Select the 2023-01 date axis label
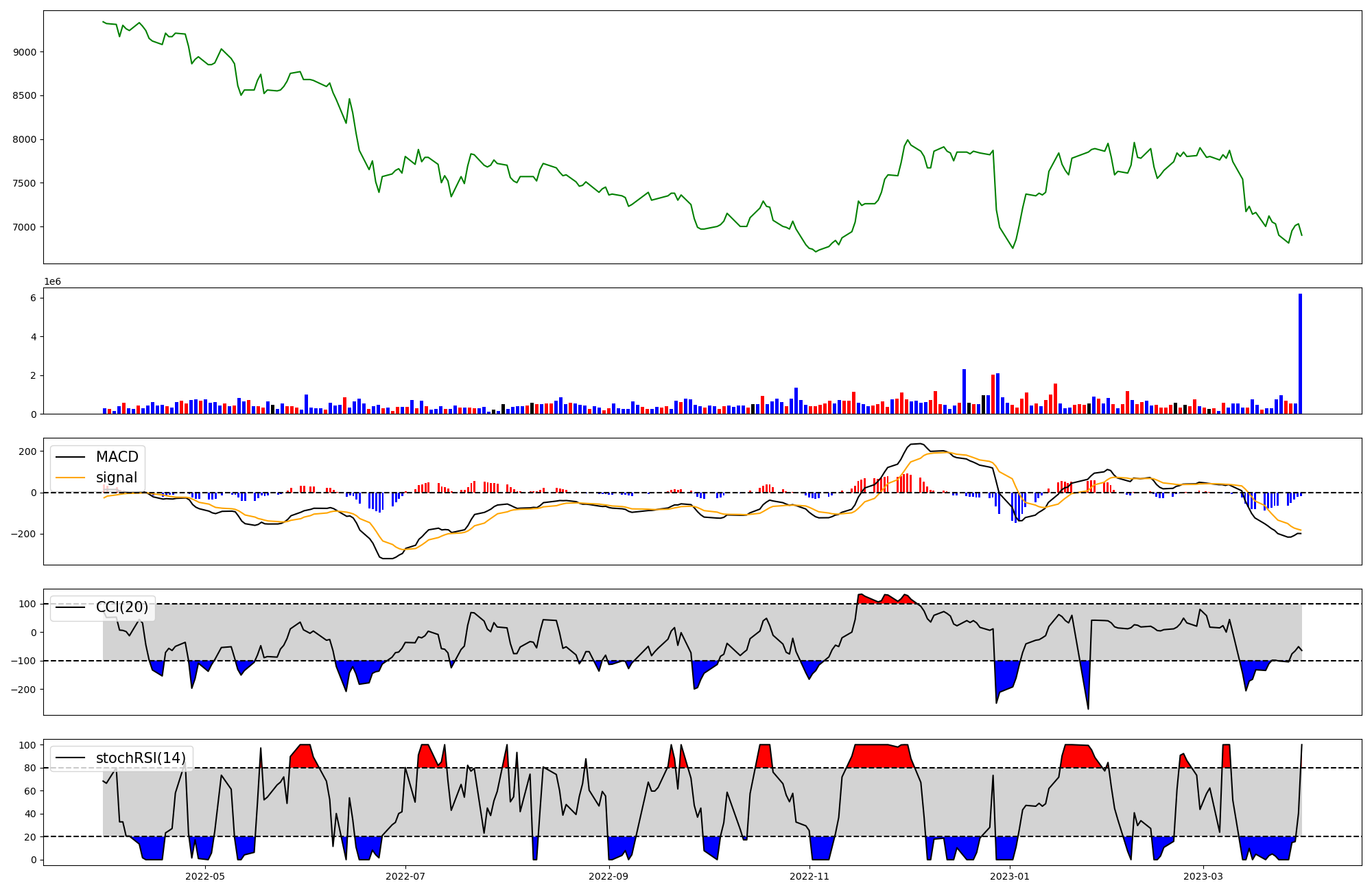1372x892 pixels. pyautogui.click(x=1010, y=876)
